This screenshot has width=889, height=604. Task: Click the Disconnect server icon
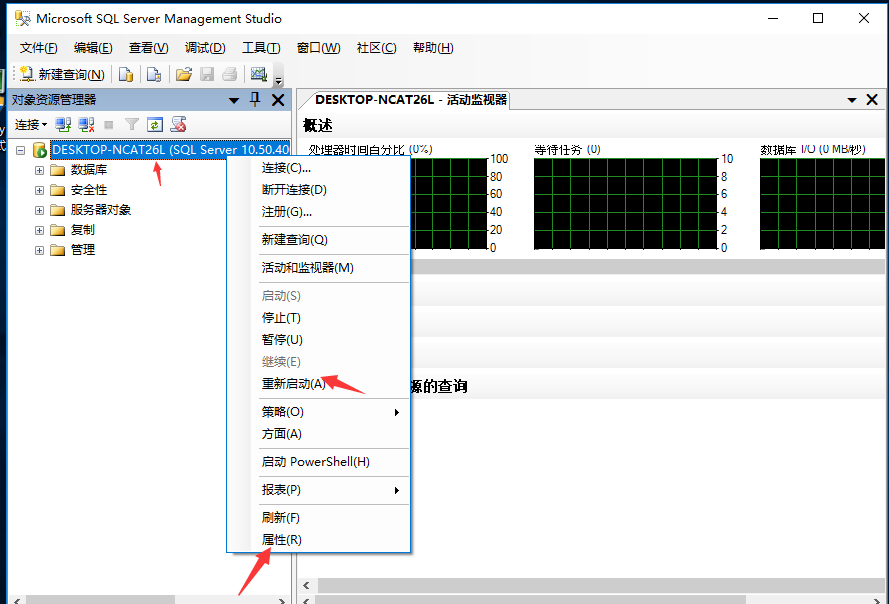pyautogui.click(x=86, y=125)
